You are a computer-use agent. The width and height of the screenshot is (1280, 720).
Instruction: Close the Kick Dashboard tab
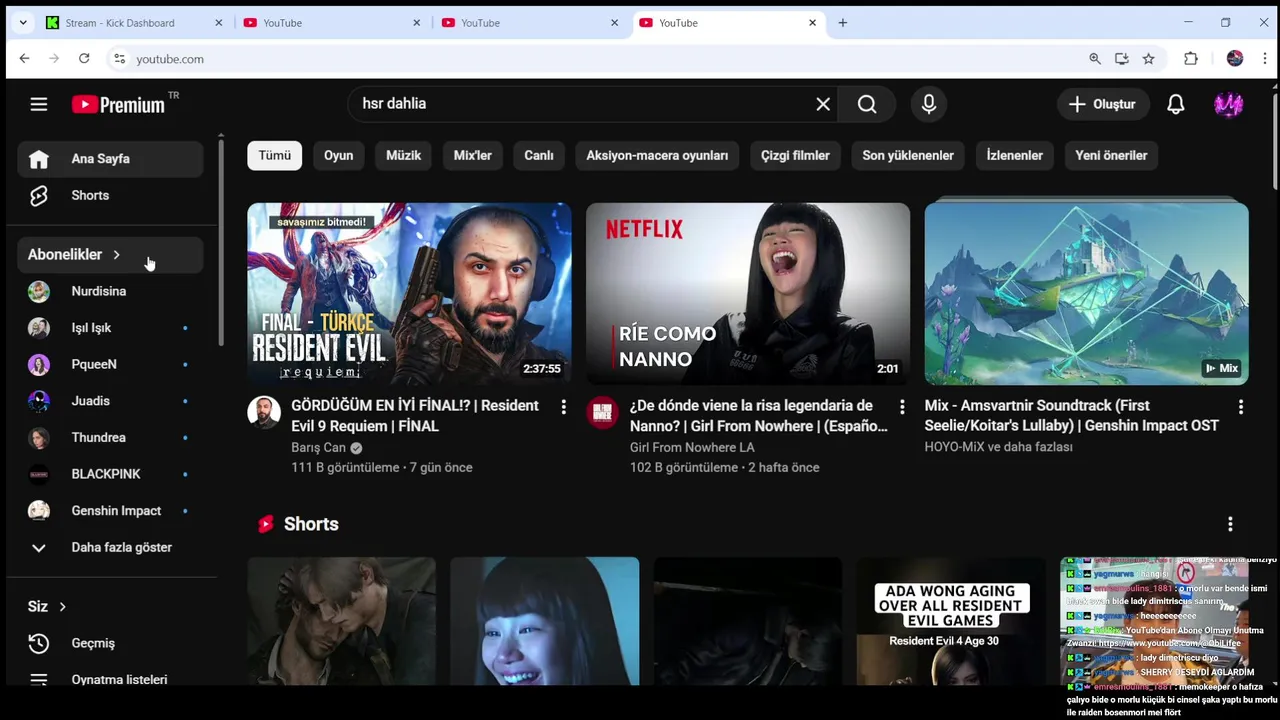click(x=219, y=23)
